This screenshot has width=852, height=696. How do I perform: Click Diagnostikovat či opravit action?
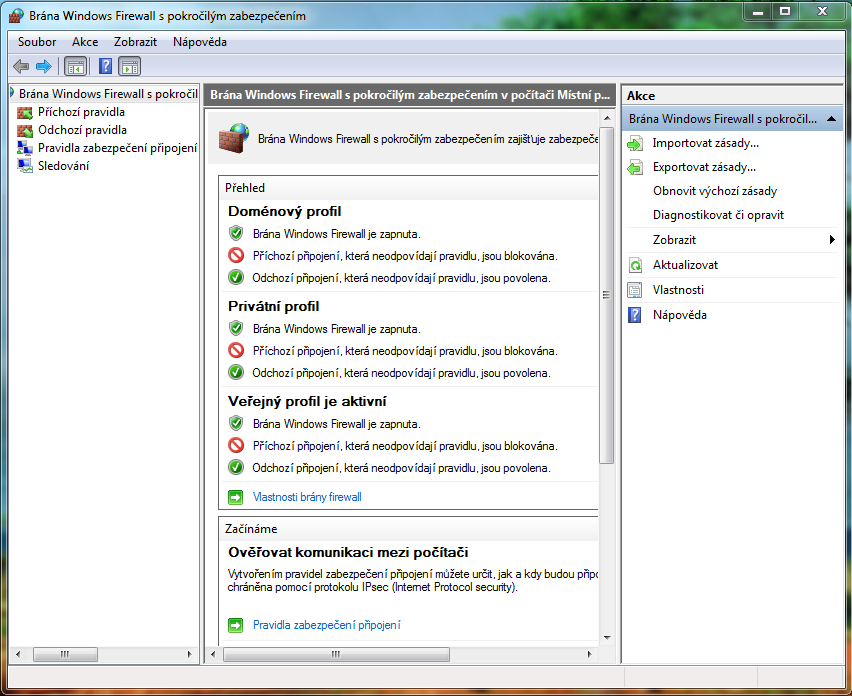pyautogui.click(x=718, y=215)
